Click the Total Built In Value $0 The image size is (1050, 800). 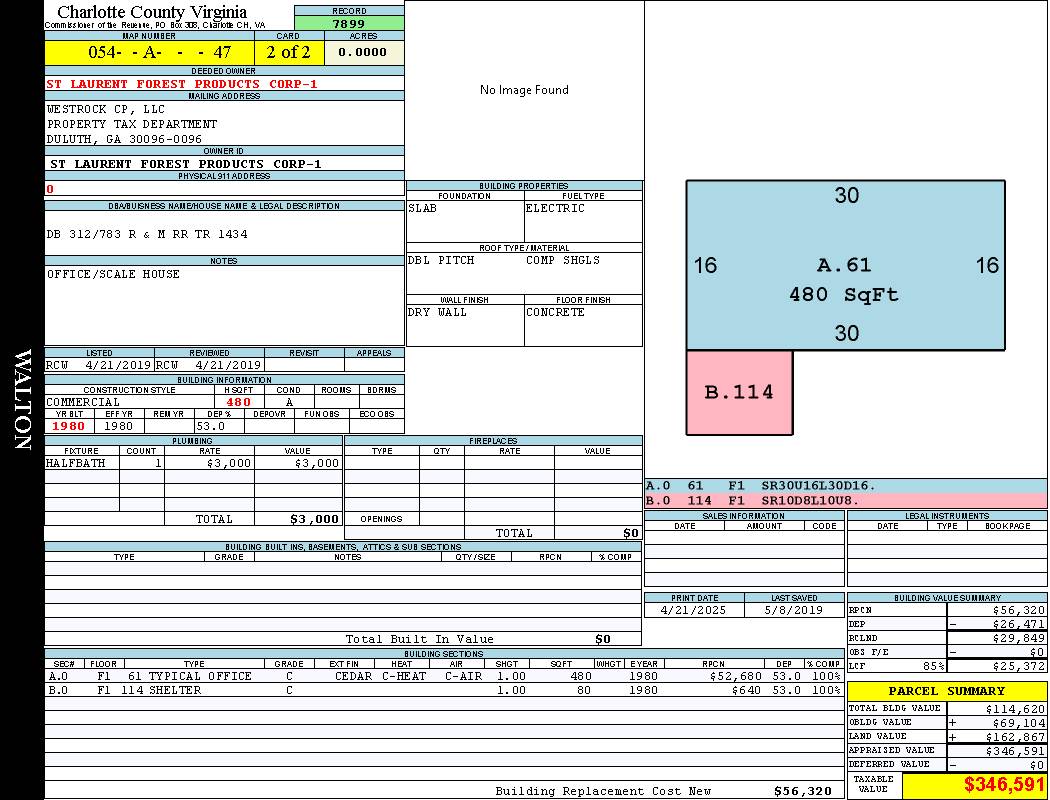(x=603, y=639)
